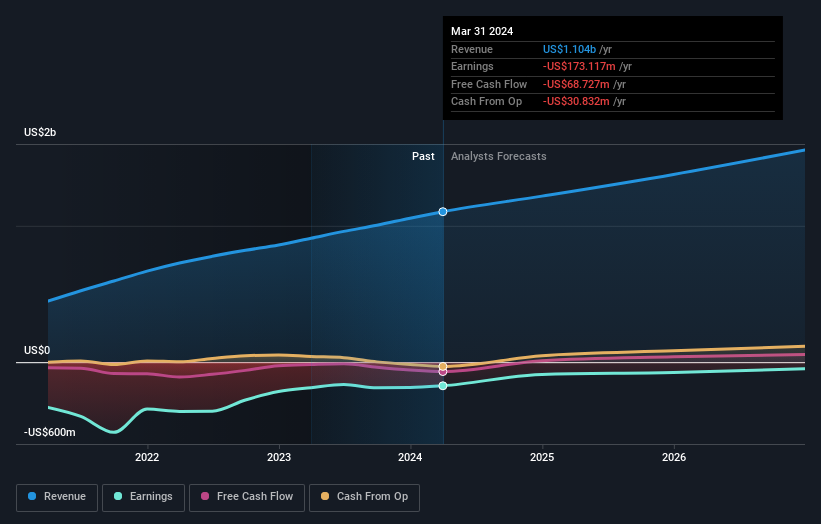Click the Free Cash Flow pink data point marker

click(x=443, y=372)
